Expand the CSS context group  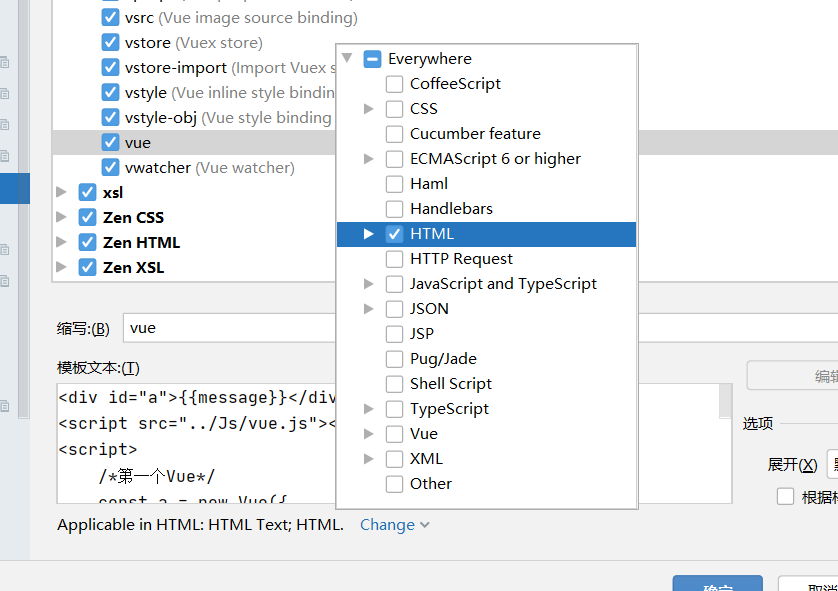coord(369,109)
